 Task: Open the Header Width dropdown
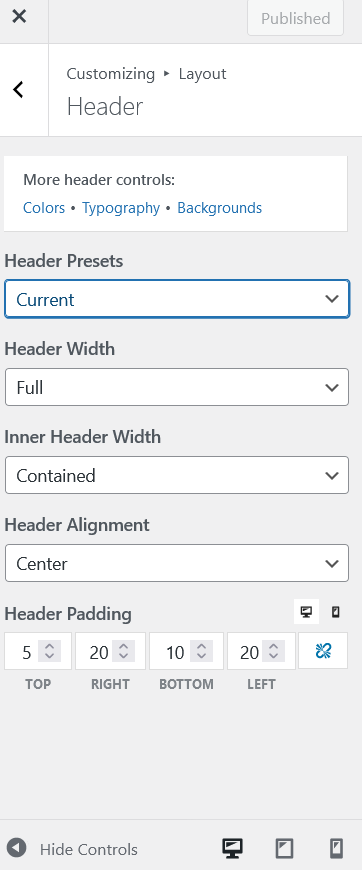click(x=177, y=387)
